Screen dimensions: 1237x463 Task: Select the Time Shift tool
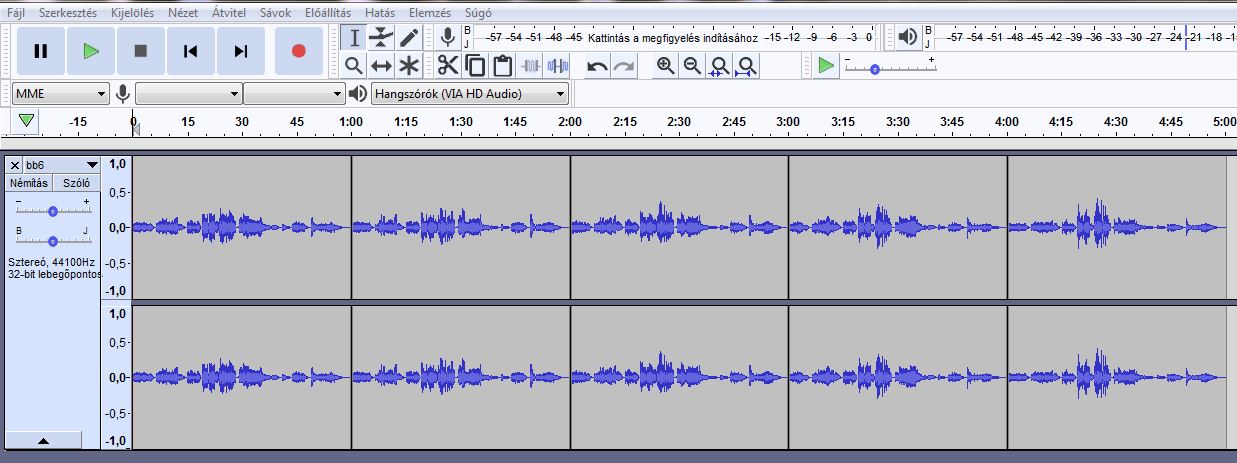pyautogui.click(x=381, y=66)
